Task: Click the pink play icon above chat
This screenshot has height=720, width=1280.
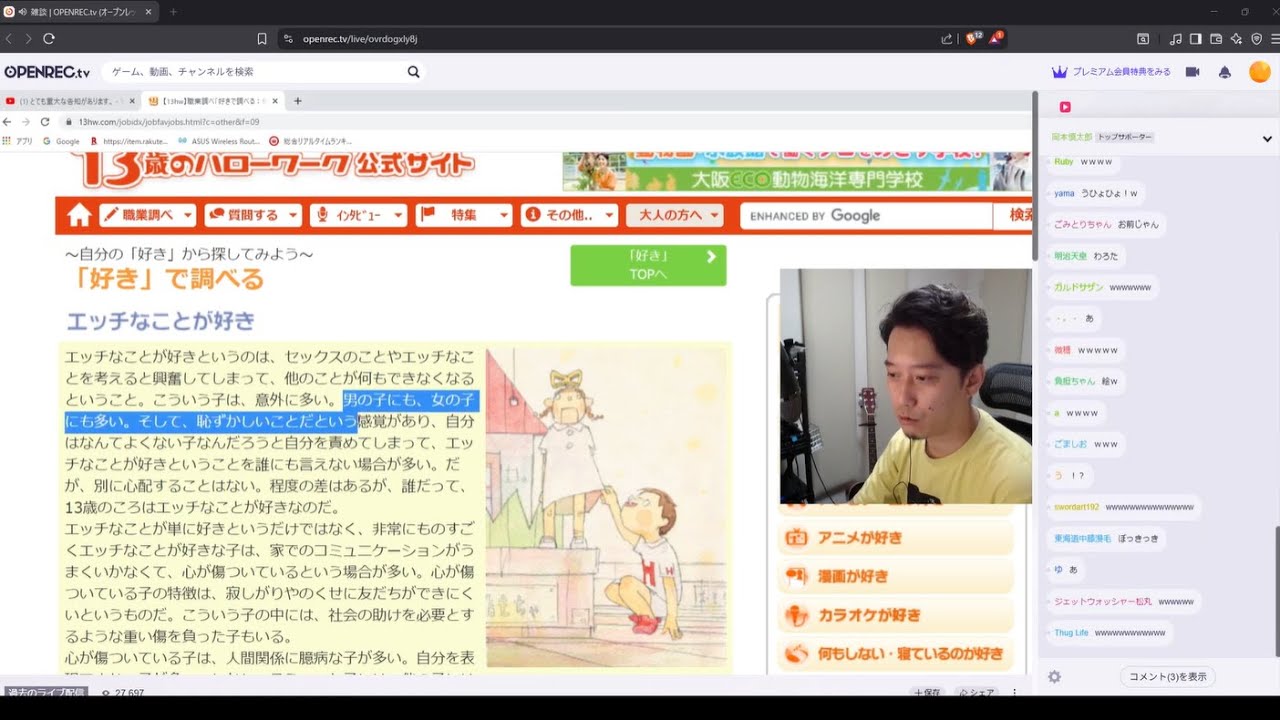Action: coord(1065,107)
